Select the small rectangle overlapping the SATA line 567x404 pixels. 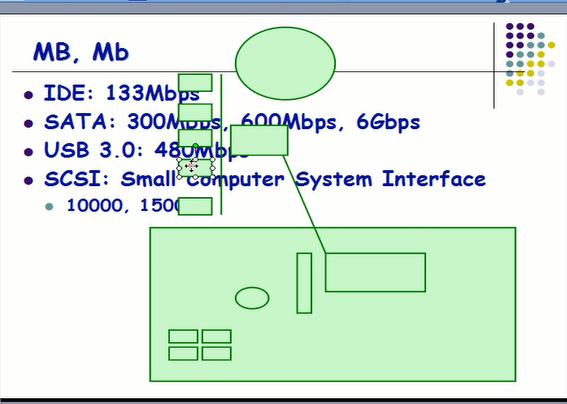(195, 112)
